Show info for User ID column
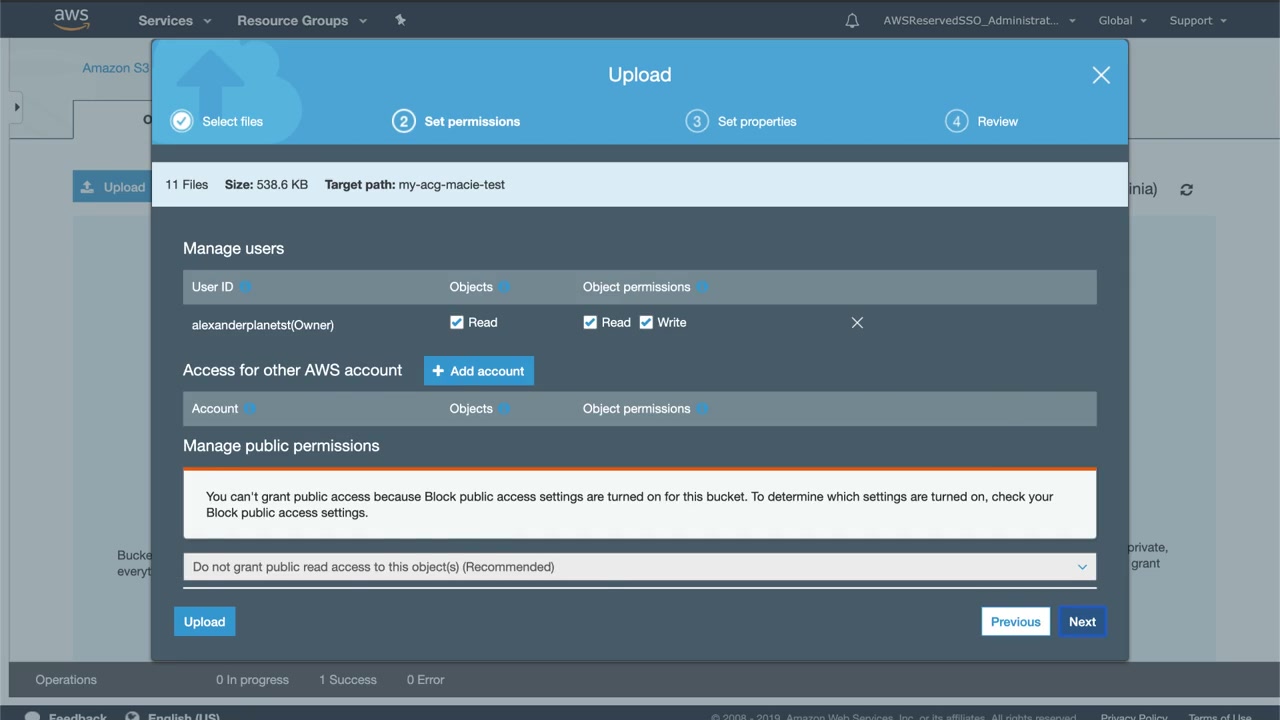The image size is (1280, 720). pyautogui.click(x=245, y=287)
